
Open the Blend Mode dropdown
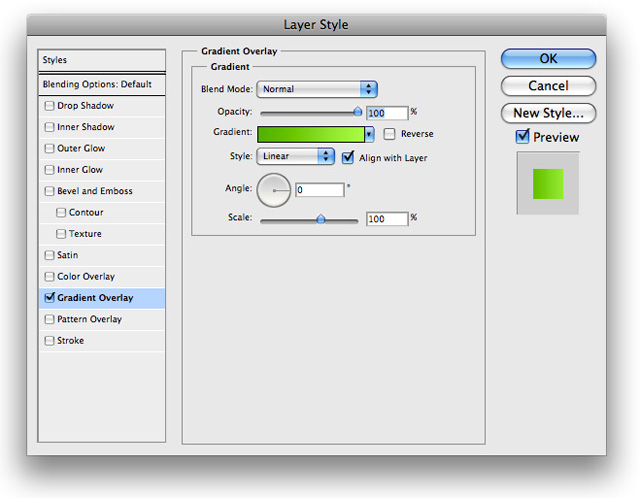(317, 89)
